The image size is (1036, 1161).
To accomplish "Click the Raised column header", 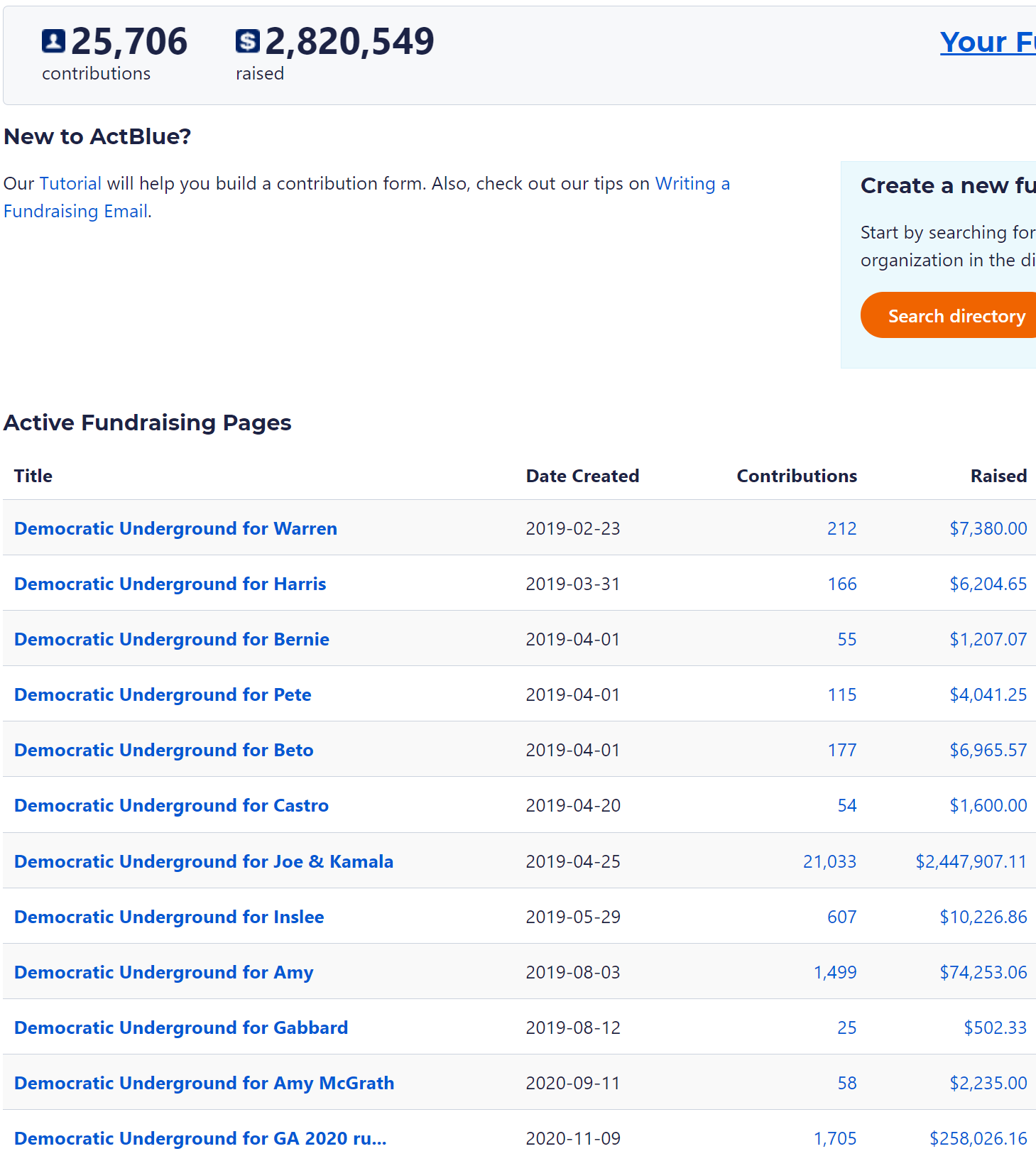I will (999, 476).
